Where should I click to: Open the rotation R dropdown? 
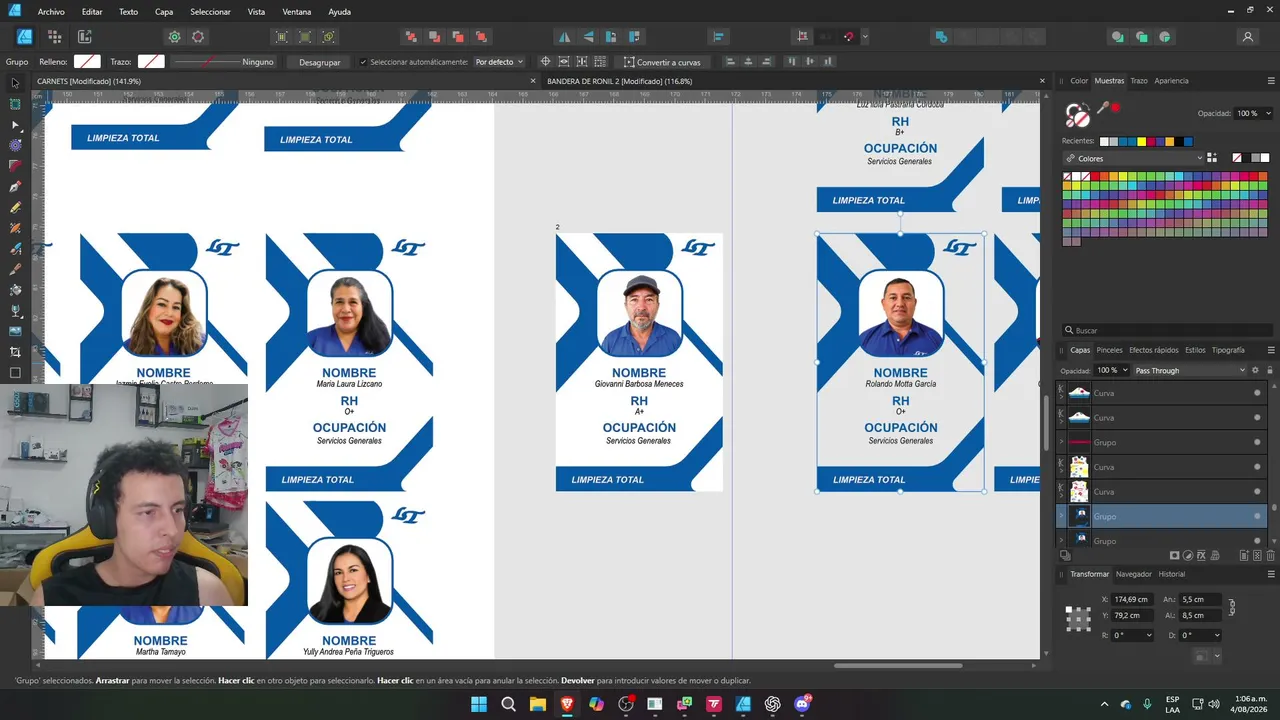point(1133,635)
